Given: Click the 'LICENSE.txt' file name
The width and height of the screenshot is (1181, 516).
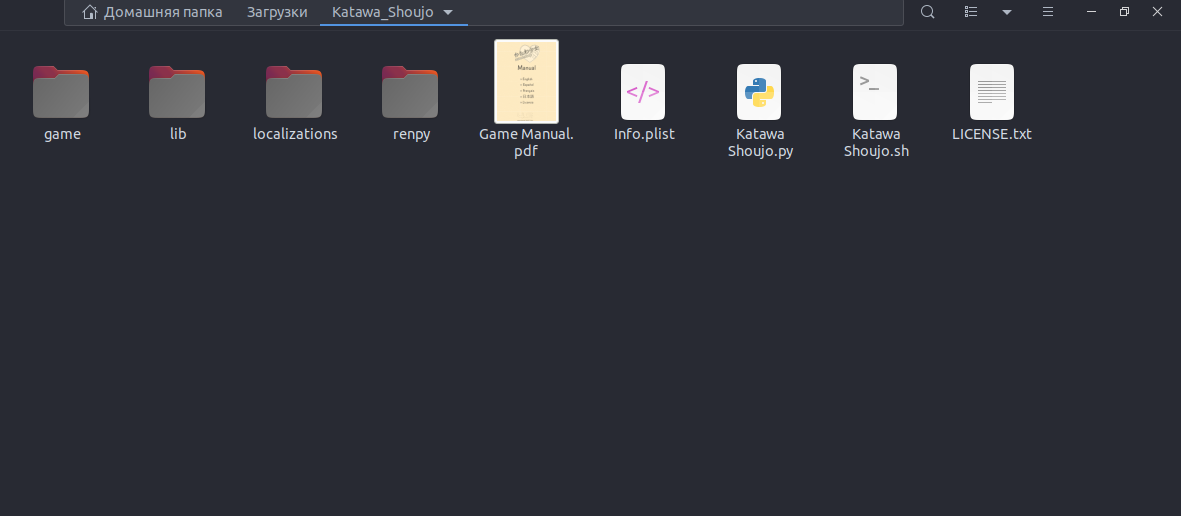Looking at the screenshot, I should pos(992,134).
